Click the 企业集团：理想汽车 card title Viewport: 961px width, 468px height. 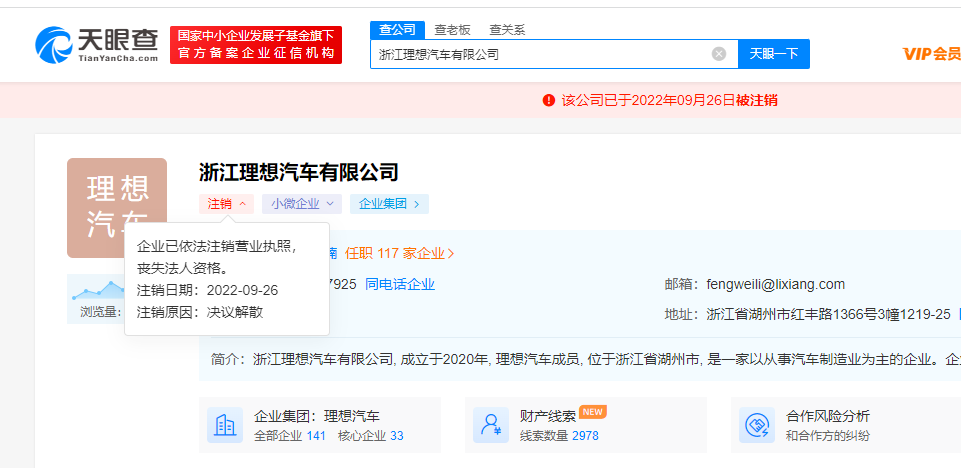pos(317,417)
